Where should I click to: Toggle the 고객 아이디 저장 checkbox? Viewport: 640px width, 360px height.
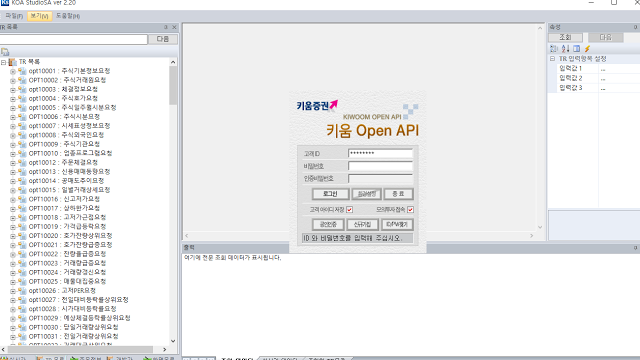349,209
